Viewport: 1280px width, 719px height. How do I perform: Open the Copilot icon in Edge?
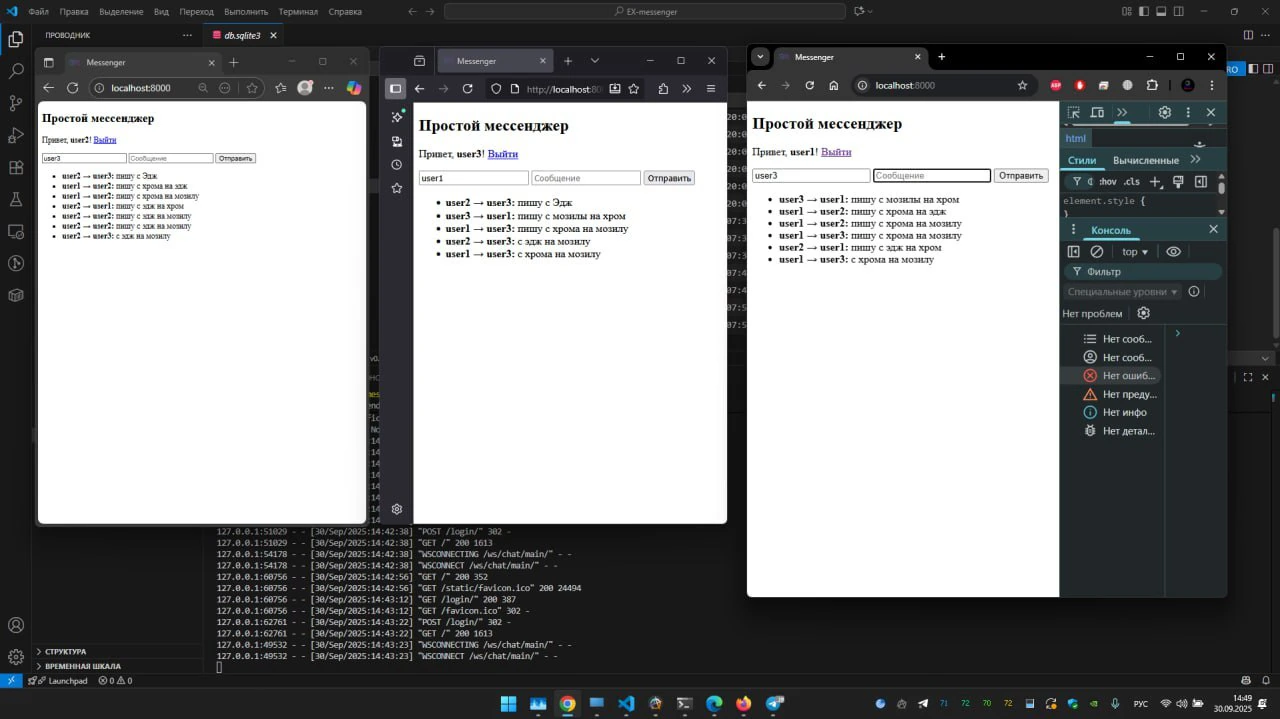click(353, 88)
